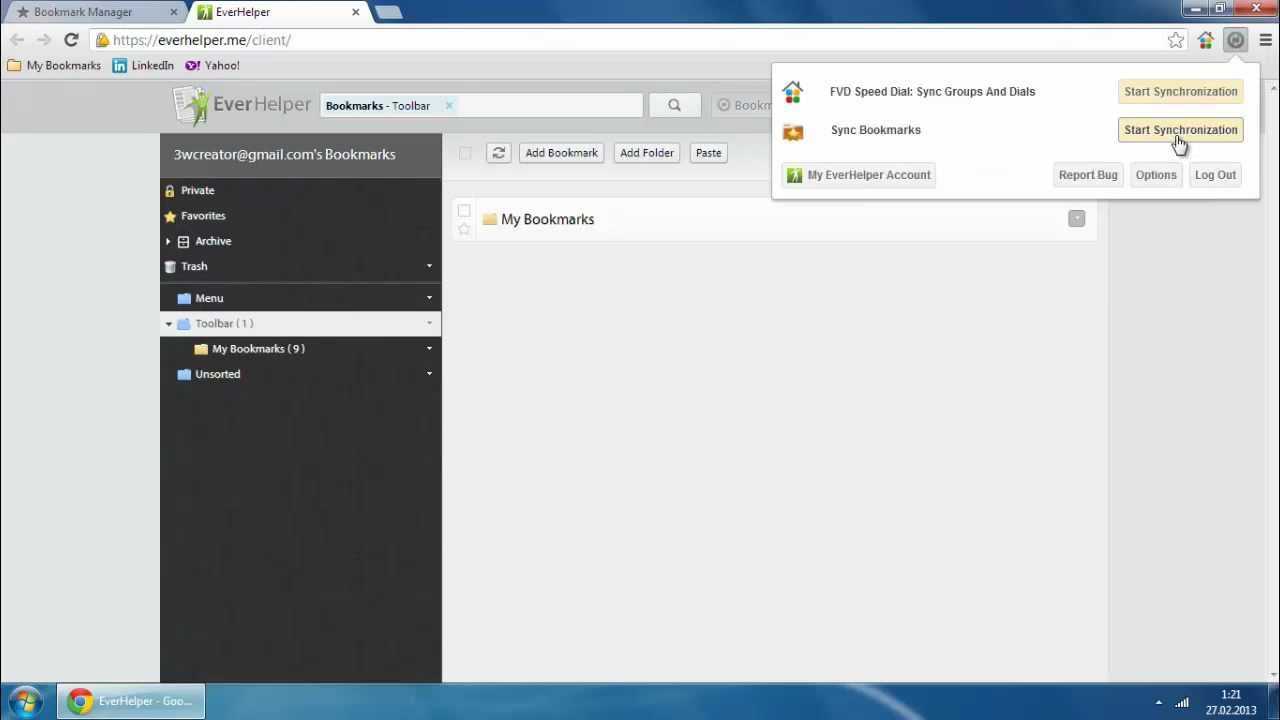Click the yellow My Bookmarks (9) folder icon
Image resolution: width=1280 pixels, height=720 pixels.
(x=201, y=349)
